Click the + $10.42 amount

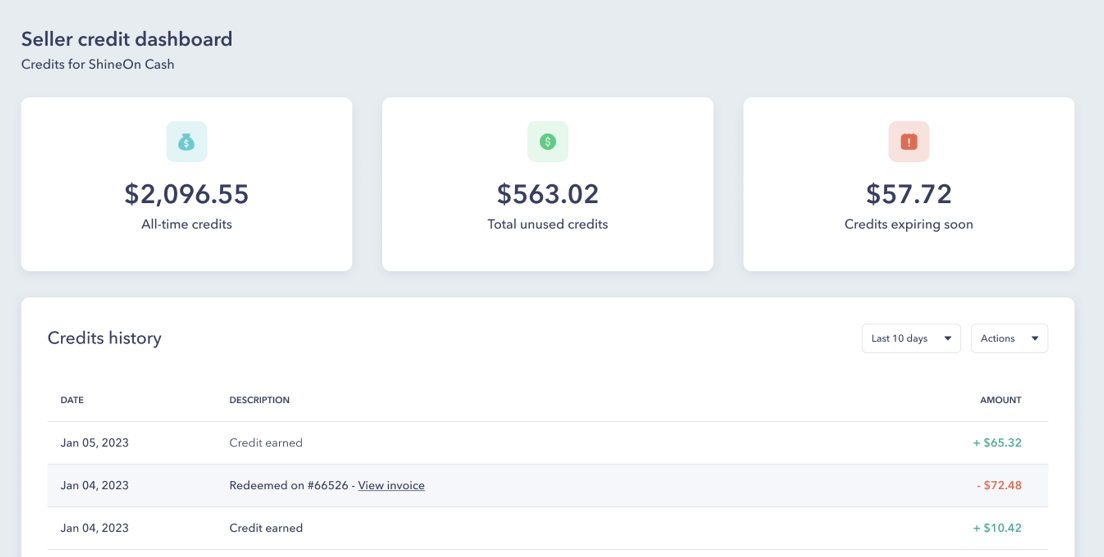pos(997,527)
